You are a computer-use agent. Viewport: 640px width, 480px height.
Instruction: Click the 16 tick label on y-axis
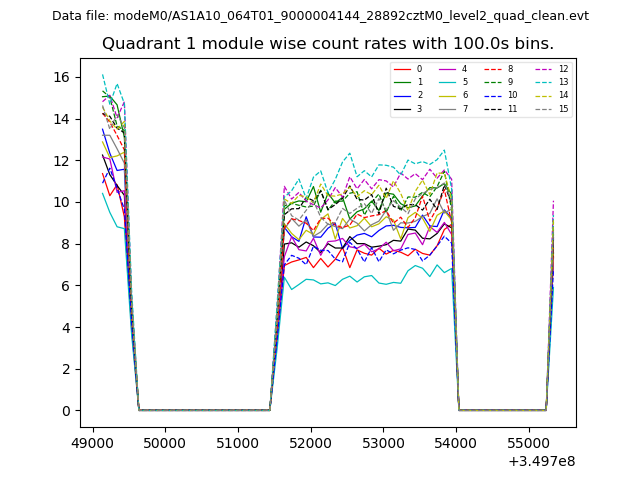tap(61, 77)
